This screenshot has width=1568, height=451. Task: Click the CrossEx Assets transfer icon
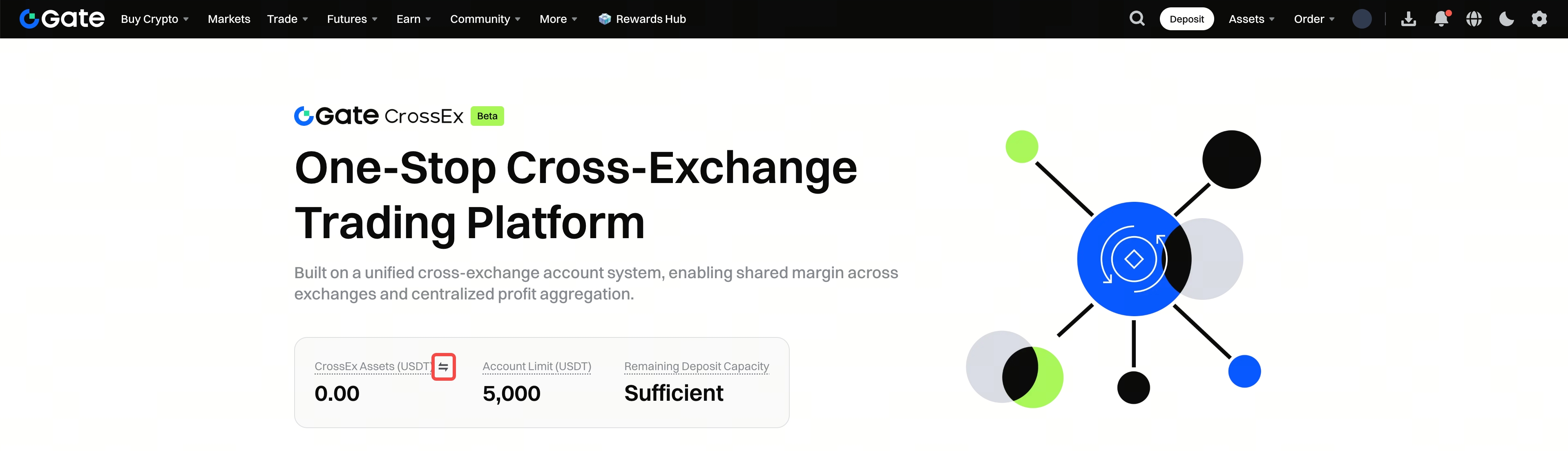(x=443, y=367)
